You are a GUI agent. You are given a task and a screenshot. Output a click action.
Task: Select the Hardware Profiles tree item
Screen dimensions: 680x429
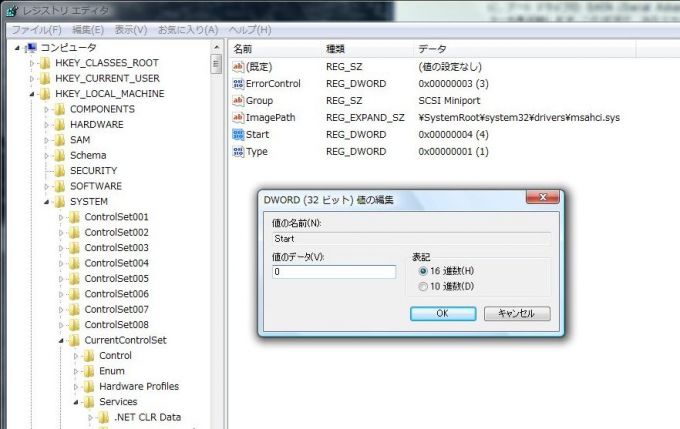pos(139,386)
